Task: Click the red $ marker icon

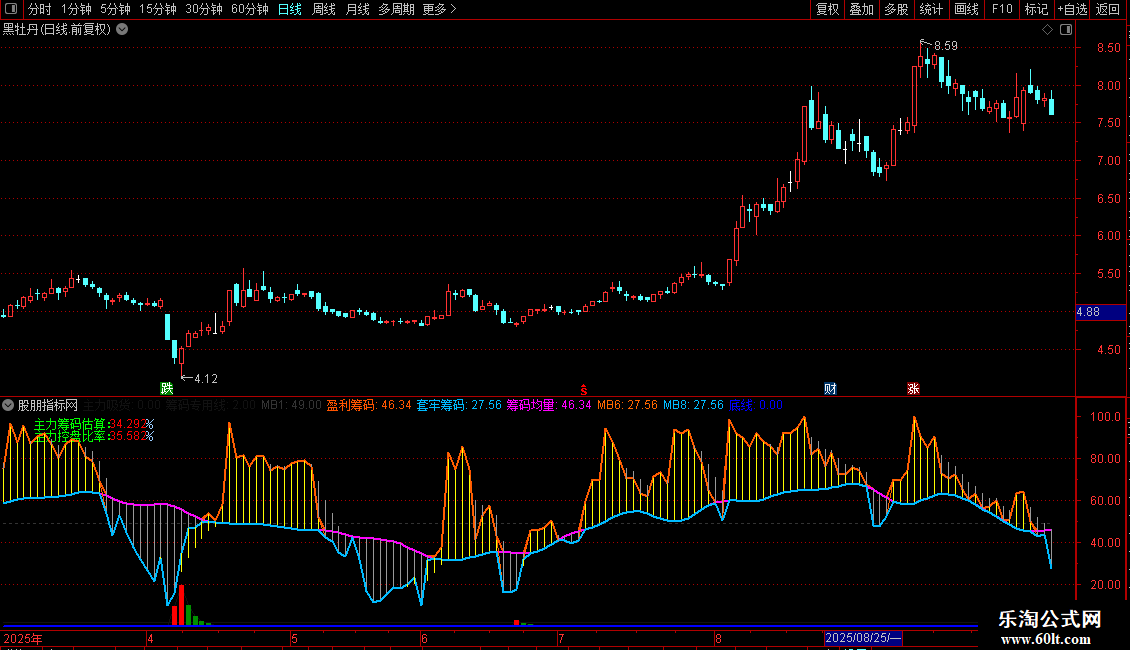Action: tap(583, 388)
